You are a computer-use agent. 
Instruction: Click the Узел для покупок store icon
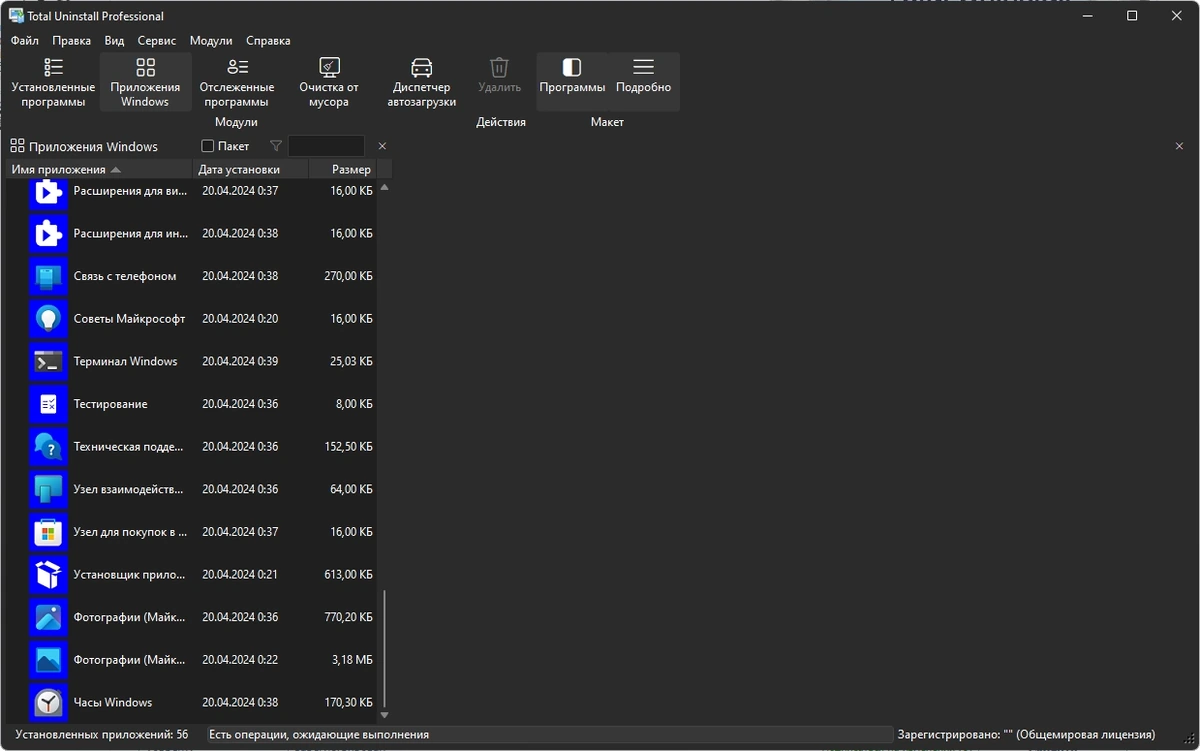(48, 532)
